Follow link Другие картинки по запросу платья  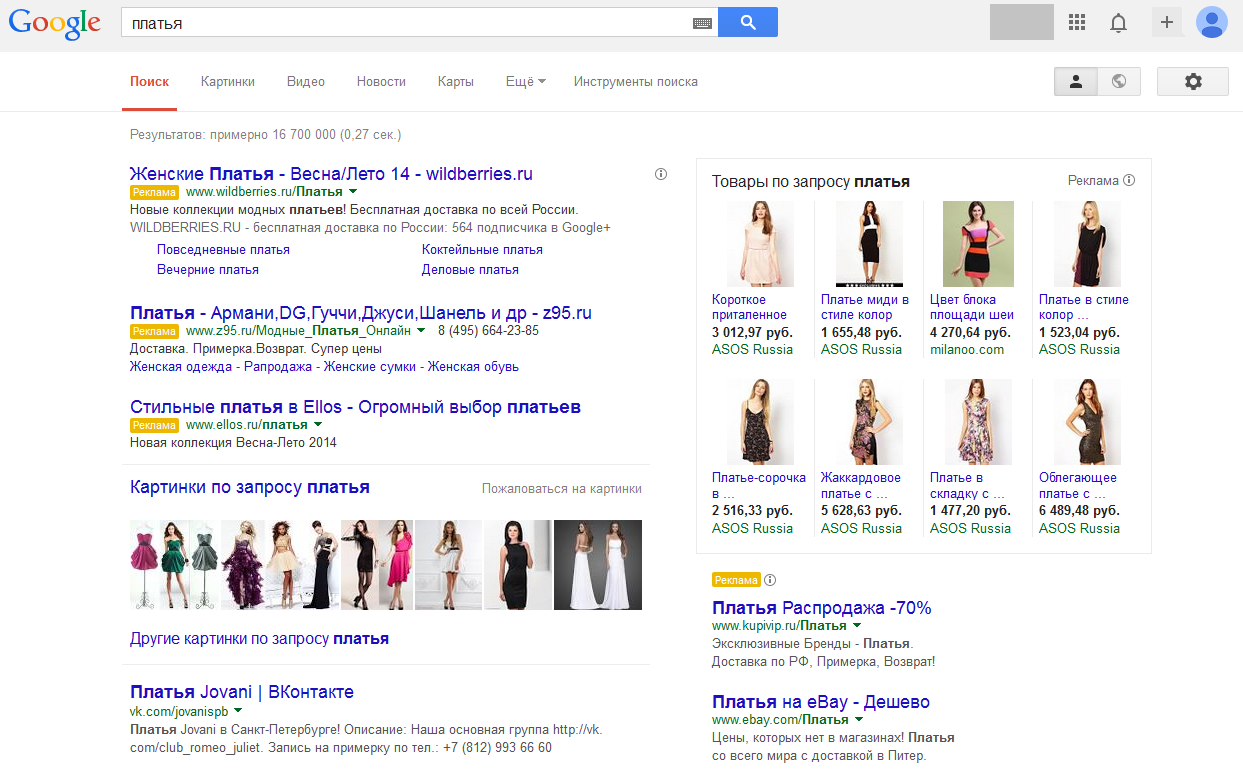tap(259, 638)
